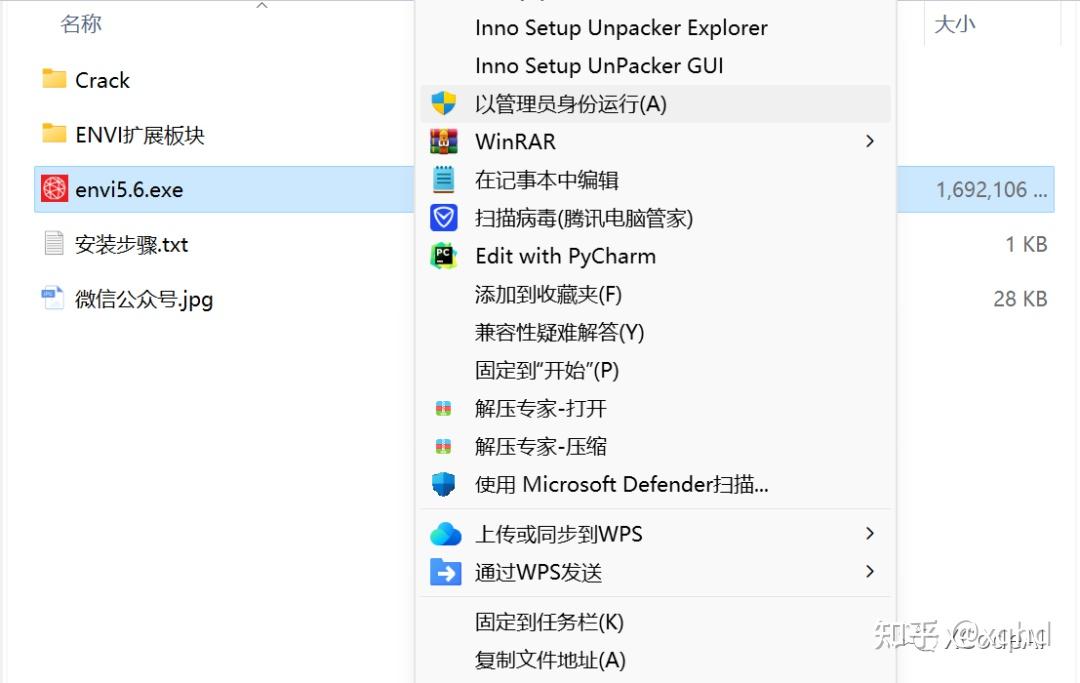1080x683 pixels.
Task: Click the Tencent PC Manager shield icon
Action: pyautogui.click(x=444, y=218)
